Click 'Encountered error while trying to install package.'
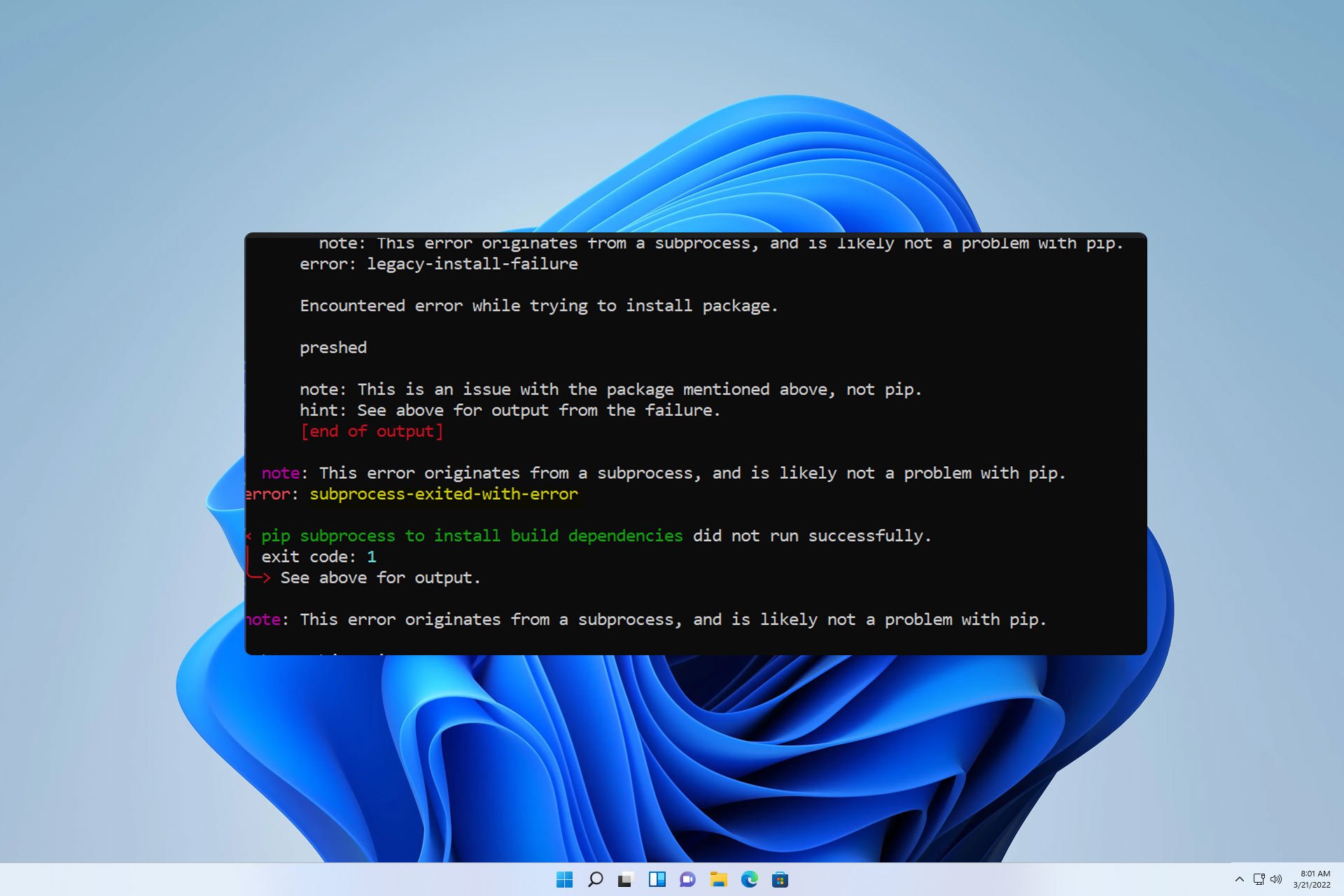 (x=539, y=306)
